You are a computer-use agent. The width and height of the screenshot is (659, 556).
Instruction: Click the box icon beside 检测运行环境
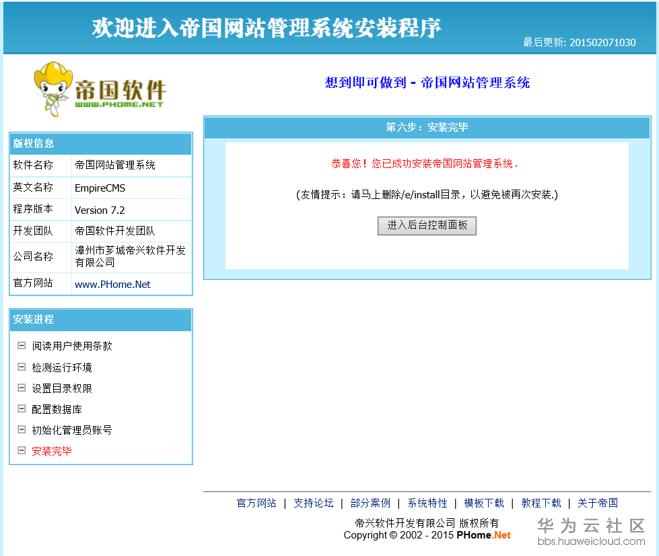pos(21,367)
